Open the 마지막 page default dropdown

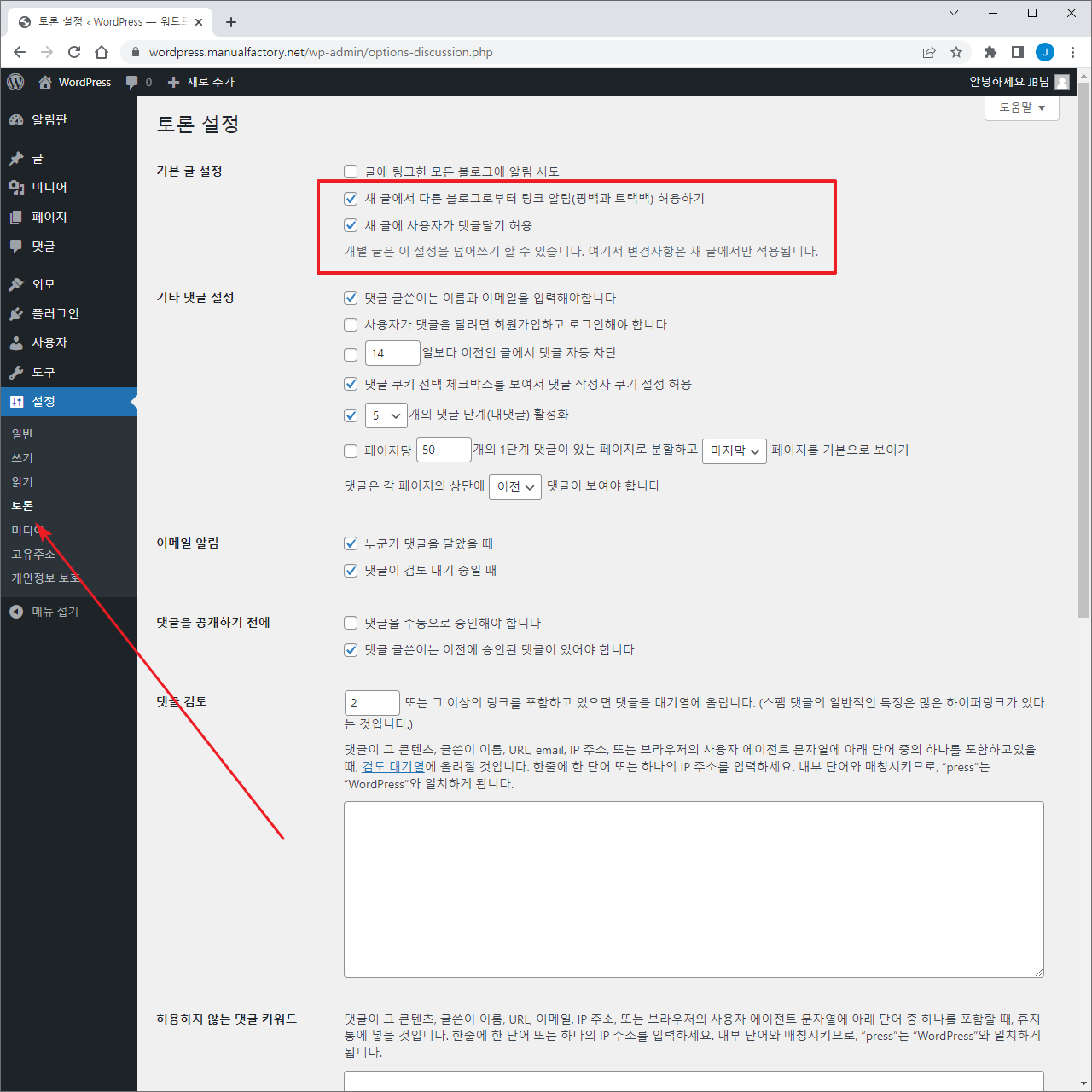pyautogui.click(x=734, y=450)
